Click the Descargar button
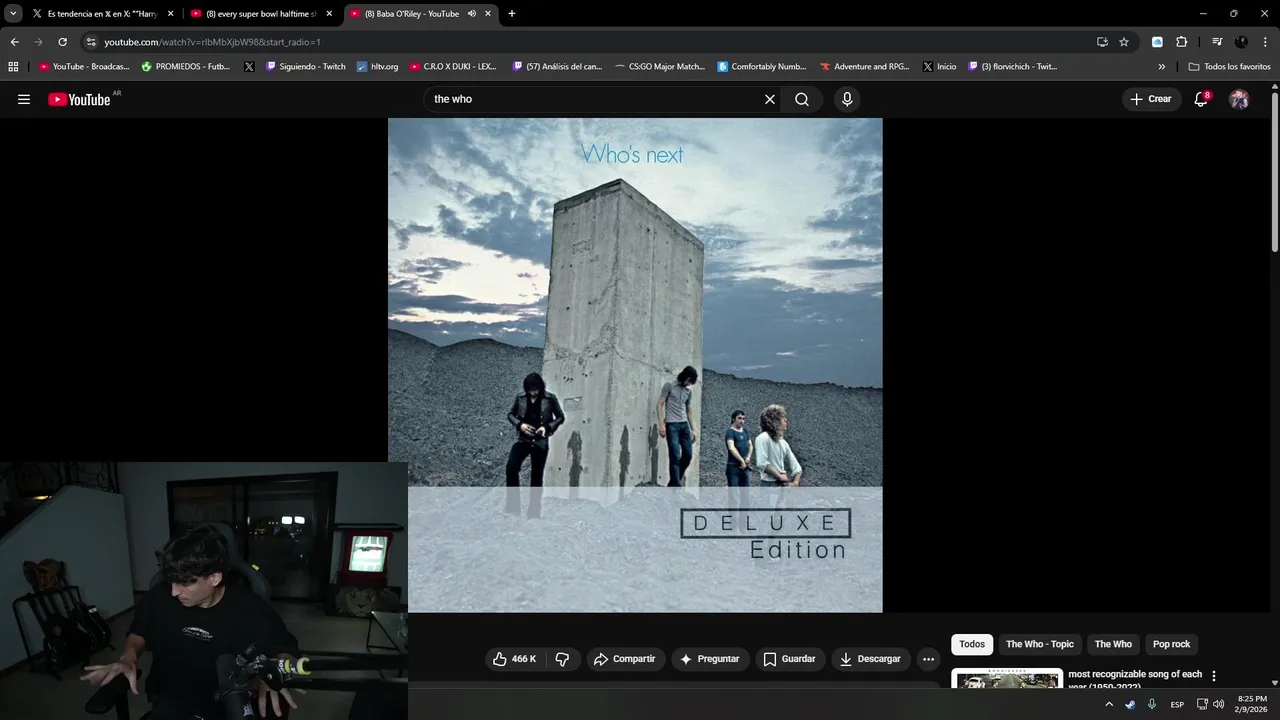The width and height of the screenshot is (1280, 720). (872, 659)
